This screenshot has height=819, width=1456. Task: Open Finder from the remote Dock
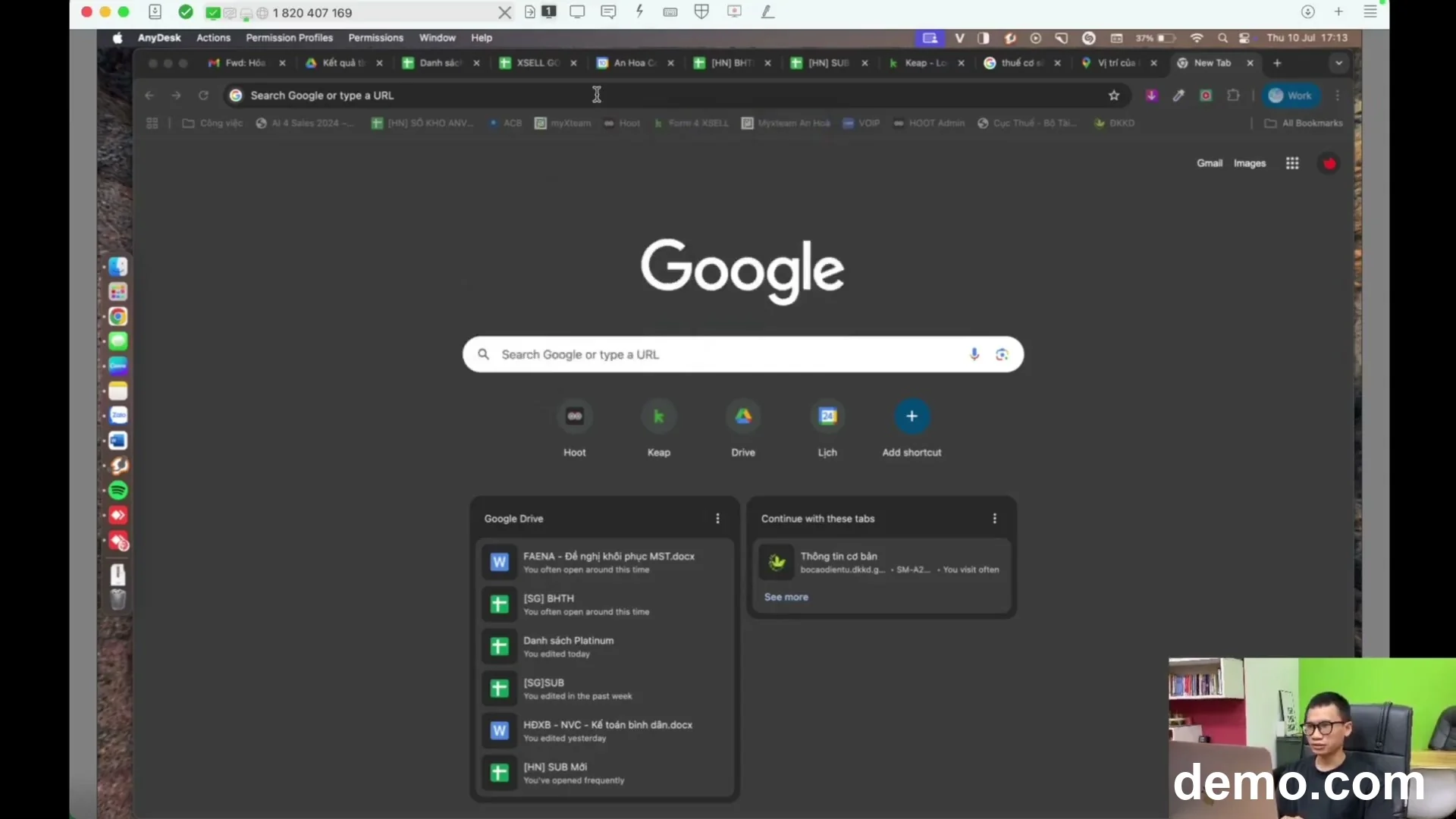coord(118,266)
